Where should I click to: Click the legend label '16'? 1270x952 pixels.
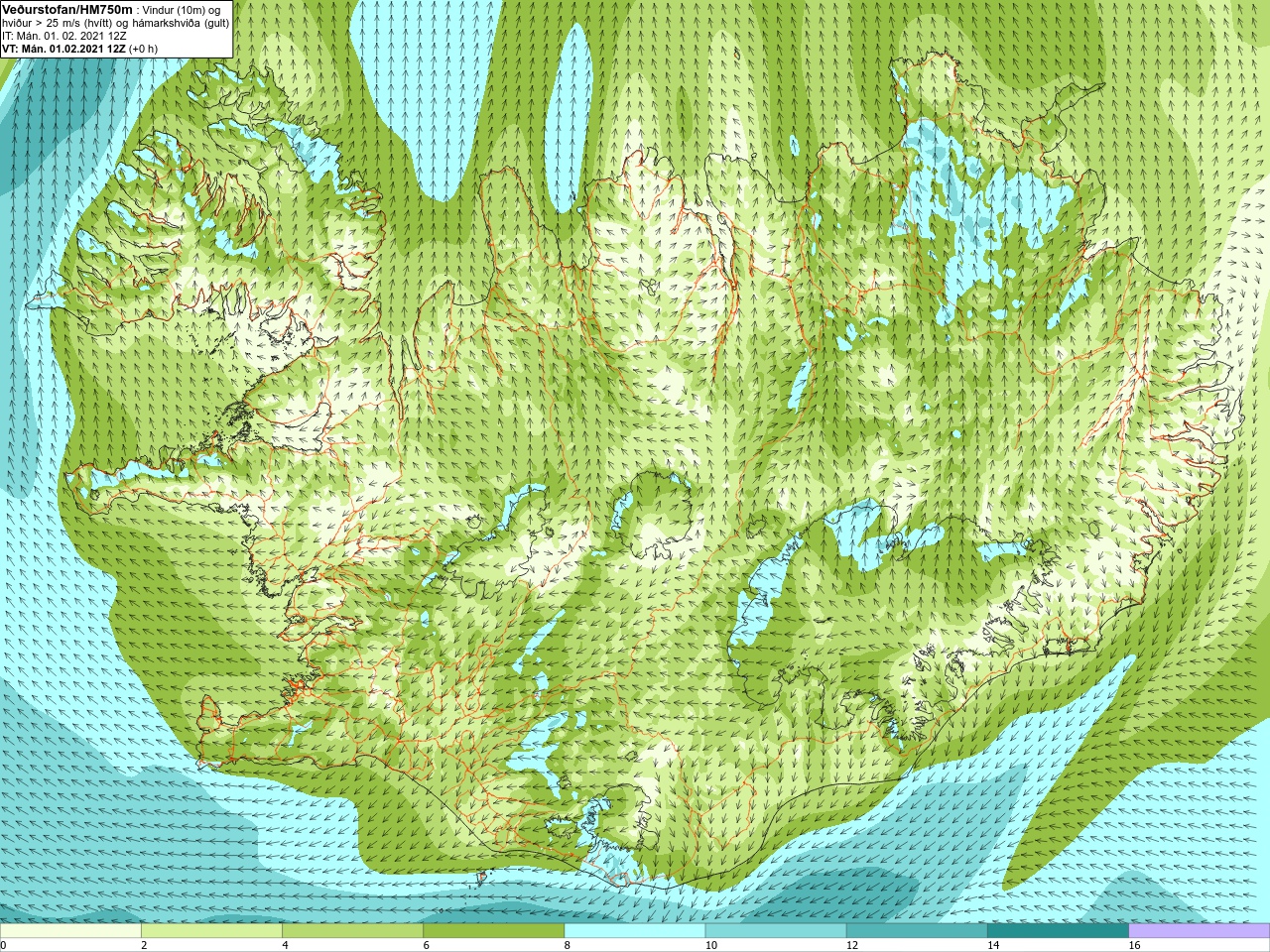1134,945
